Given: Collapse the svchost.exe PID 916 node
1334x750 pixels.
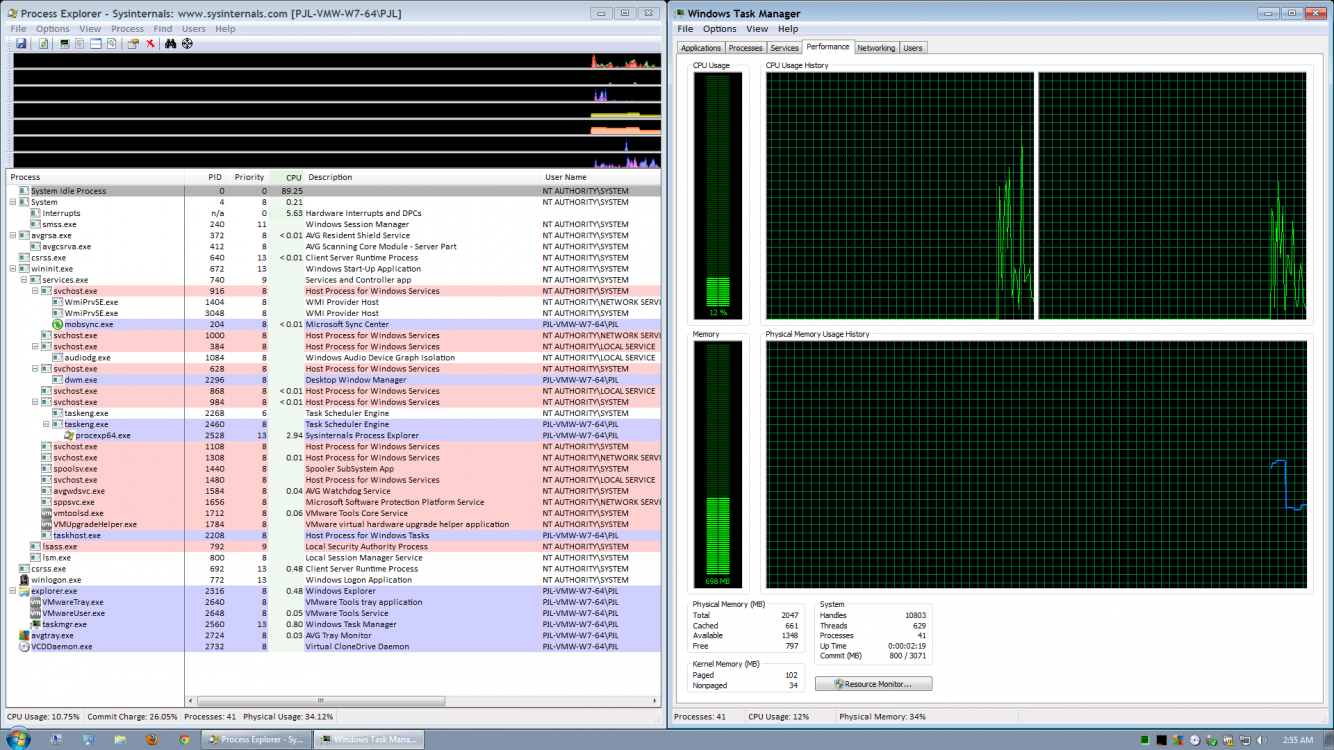Looking at the screenshot, I should [35, 291].
